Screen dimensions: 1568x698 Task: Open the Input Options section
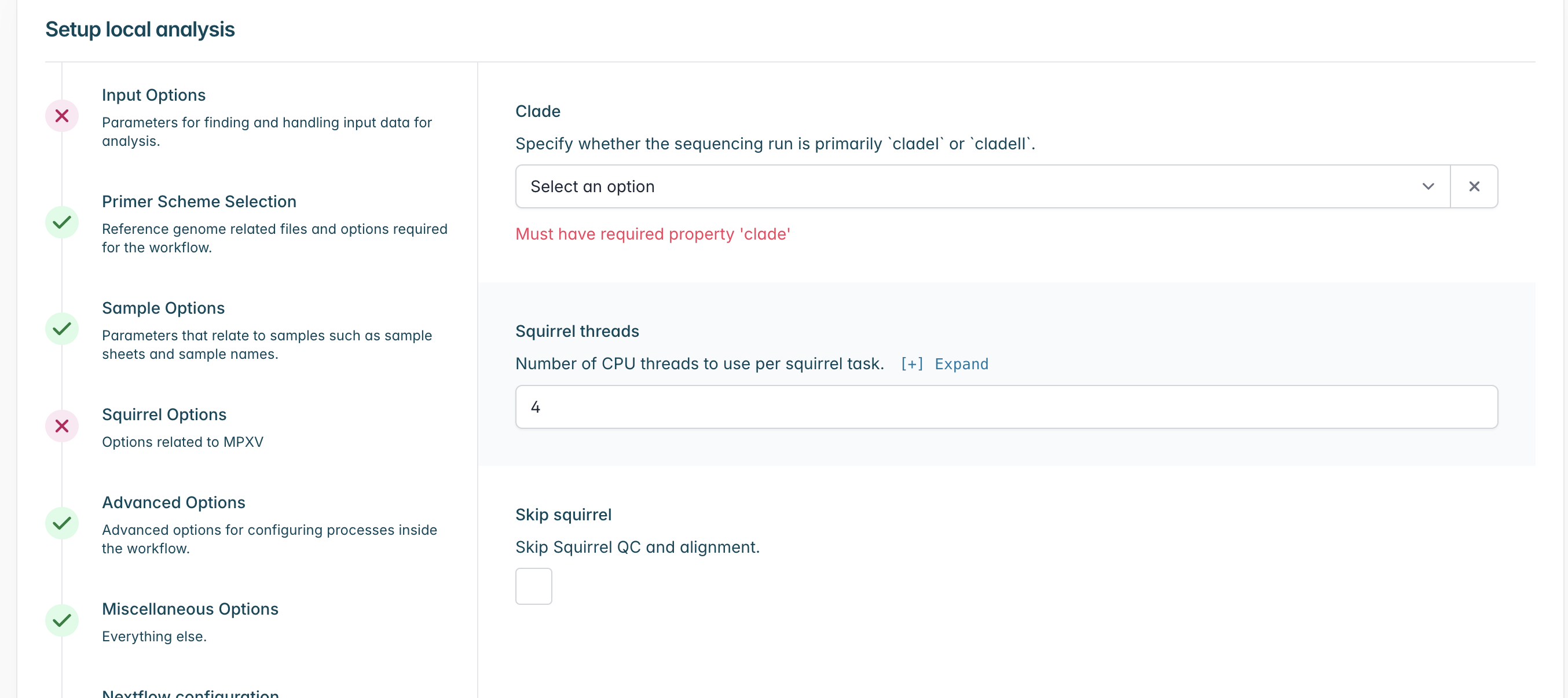click(x=153, y=95)
